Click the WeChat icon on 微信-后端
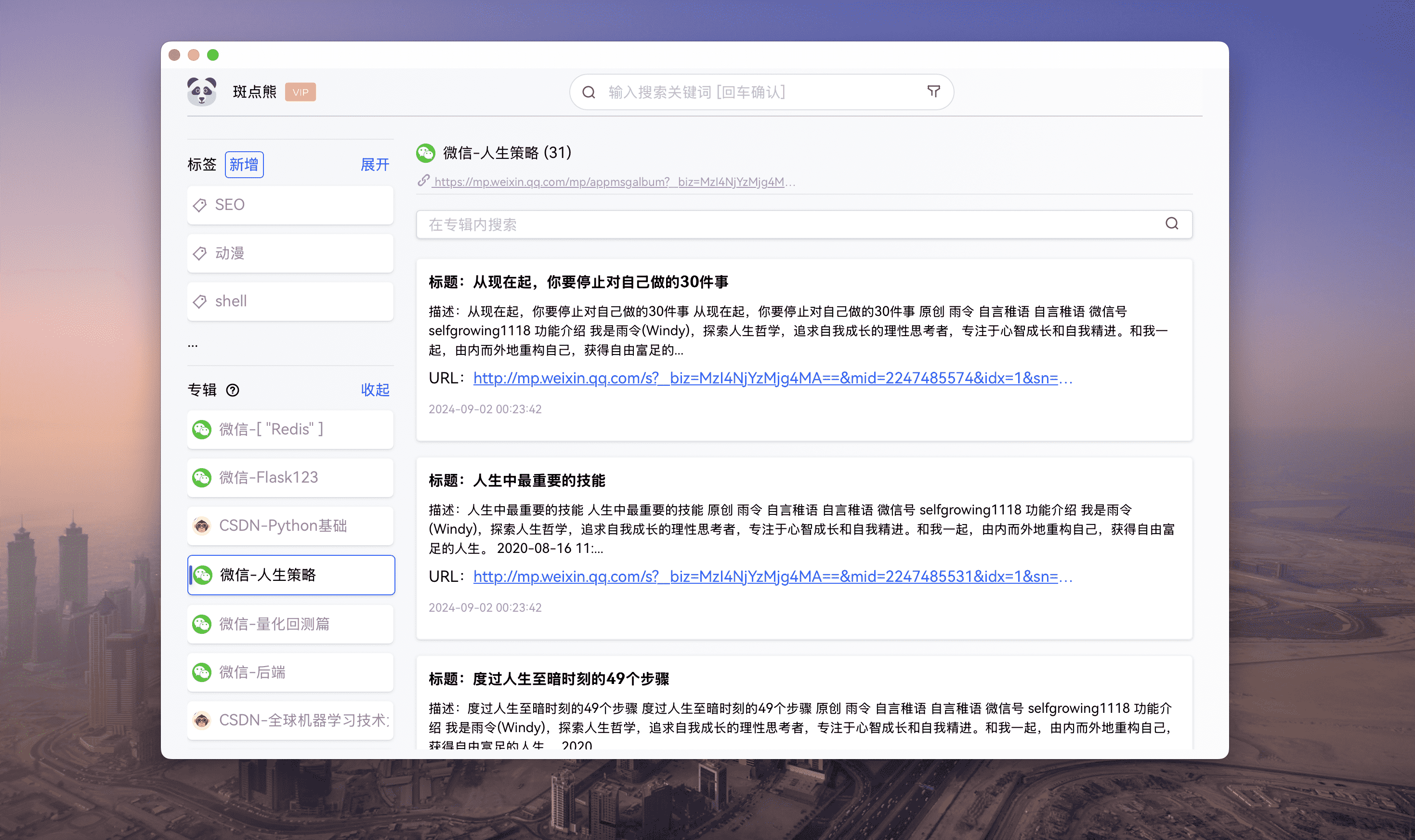 [202, 672]
